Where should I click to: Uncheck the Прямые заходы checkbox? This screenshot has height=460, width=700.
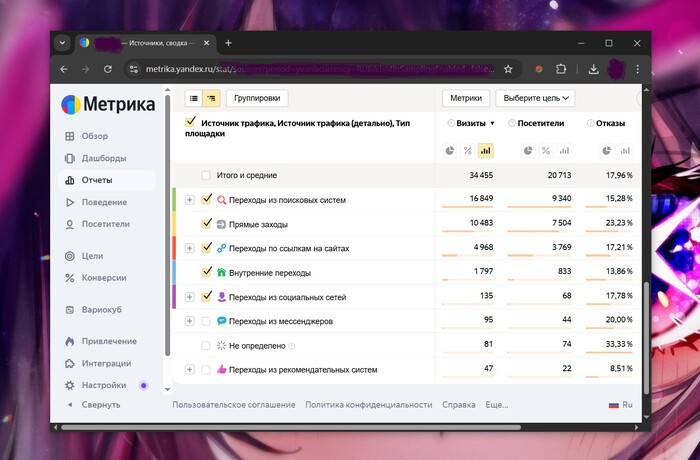tap(207, 224)
